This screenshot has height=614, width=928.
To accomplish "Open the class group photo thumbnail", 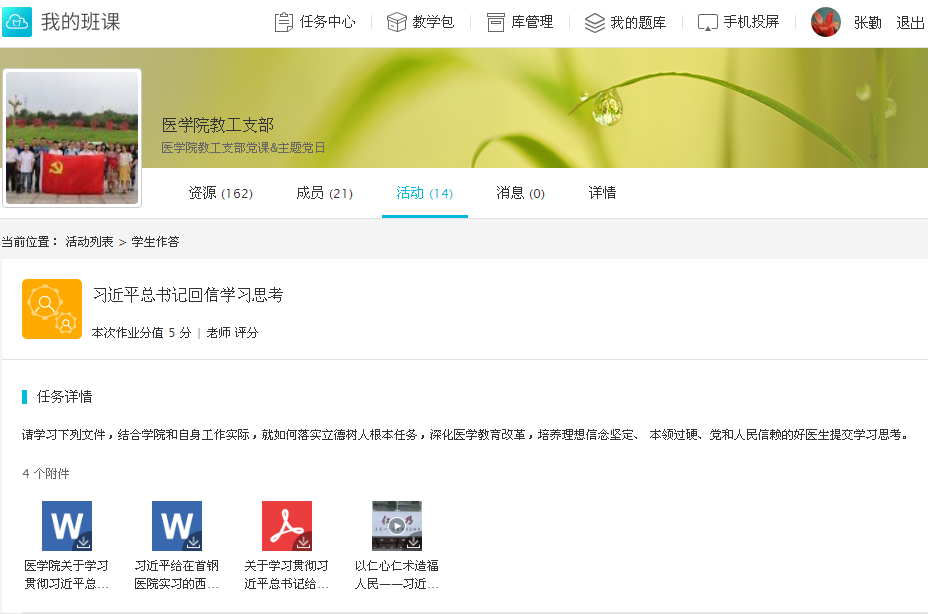I will (72, 138).
